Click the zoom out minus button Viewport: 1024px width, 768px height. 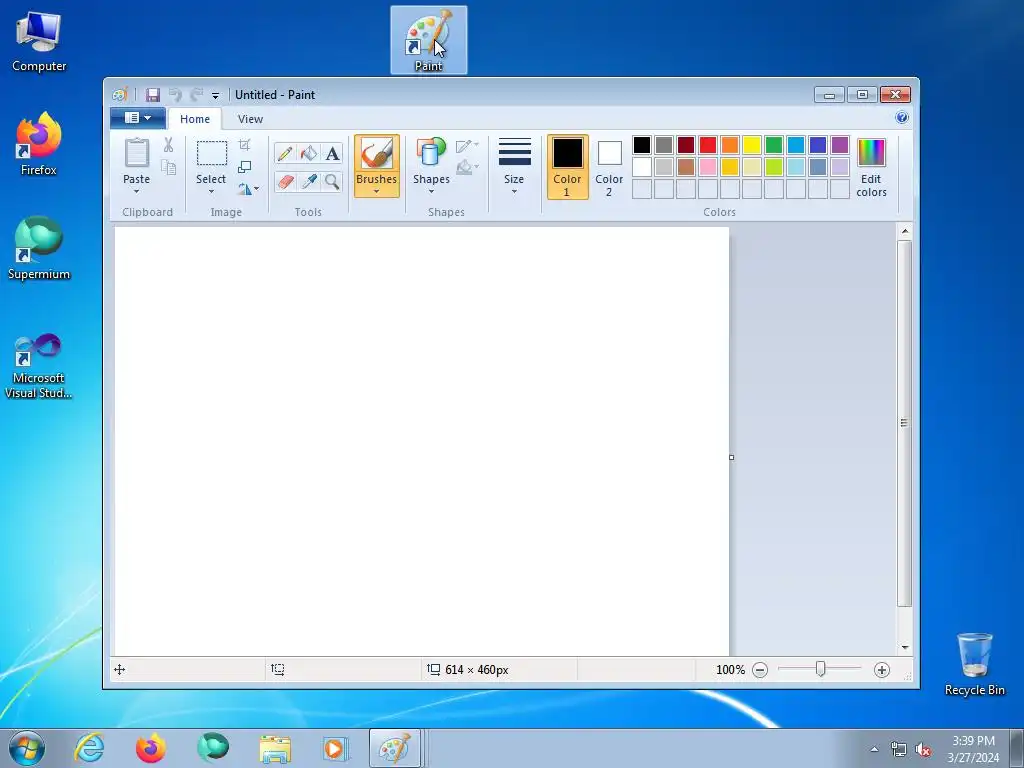click(x=760, y=670)
